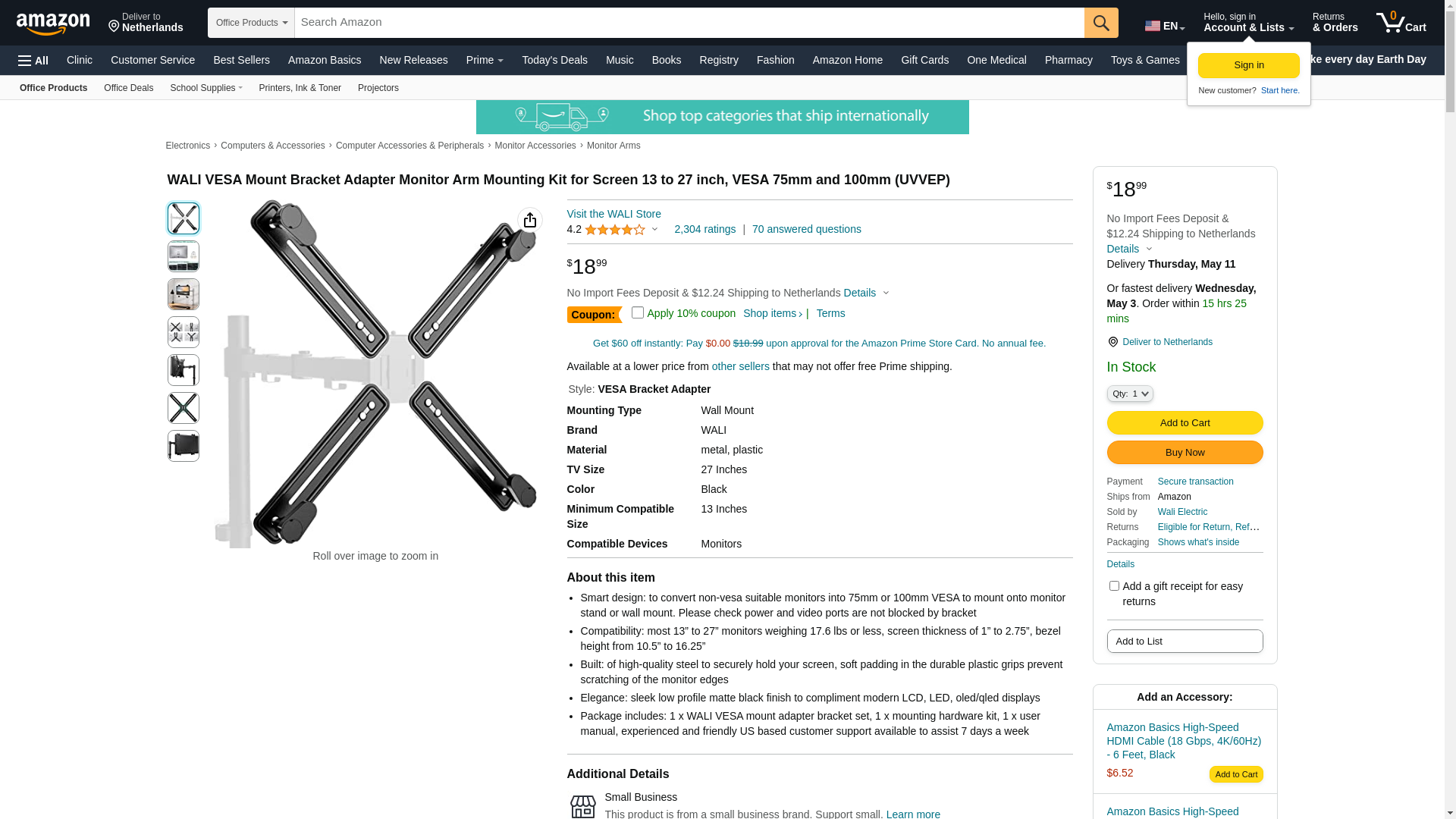Select the second product thumbnail image

tap(184, 256)
